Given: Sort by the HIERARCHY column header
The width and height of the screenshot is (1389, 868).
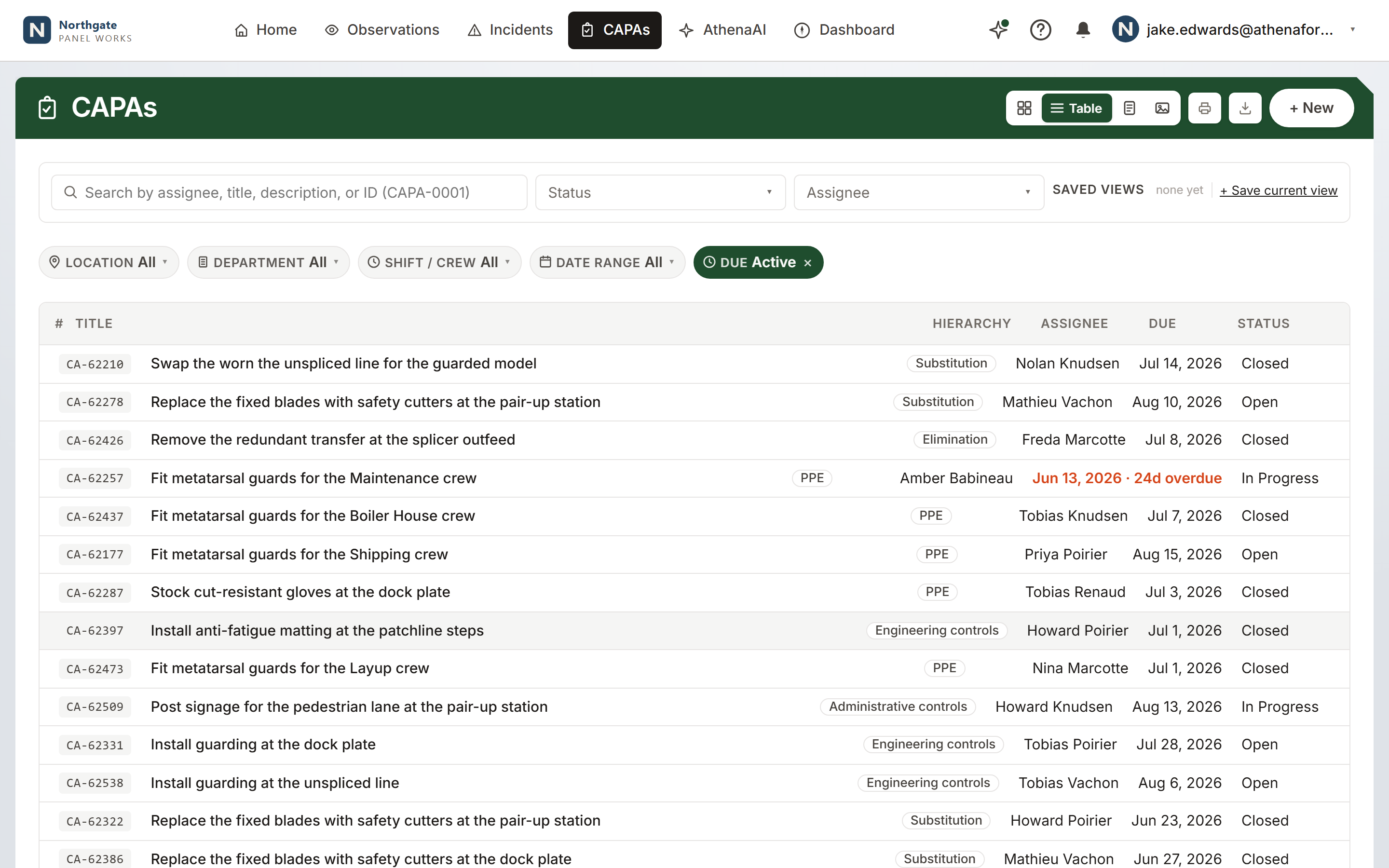Looking at the screenshot, I should pyautogui.click(x=971, y=324).
